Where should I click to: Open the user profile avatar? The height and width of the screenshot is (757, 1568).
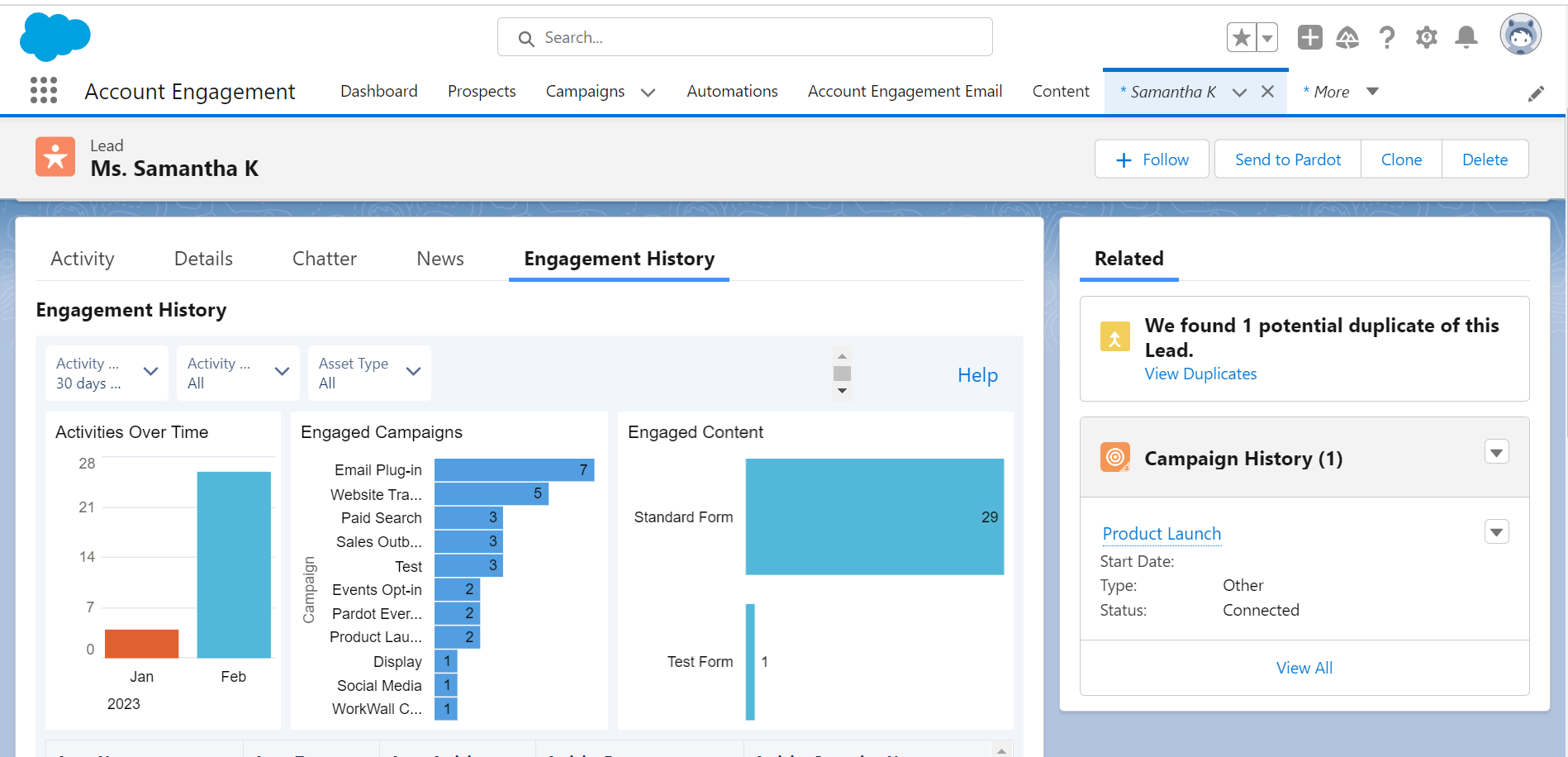(1521, 35)
